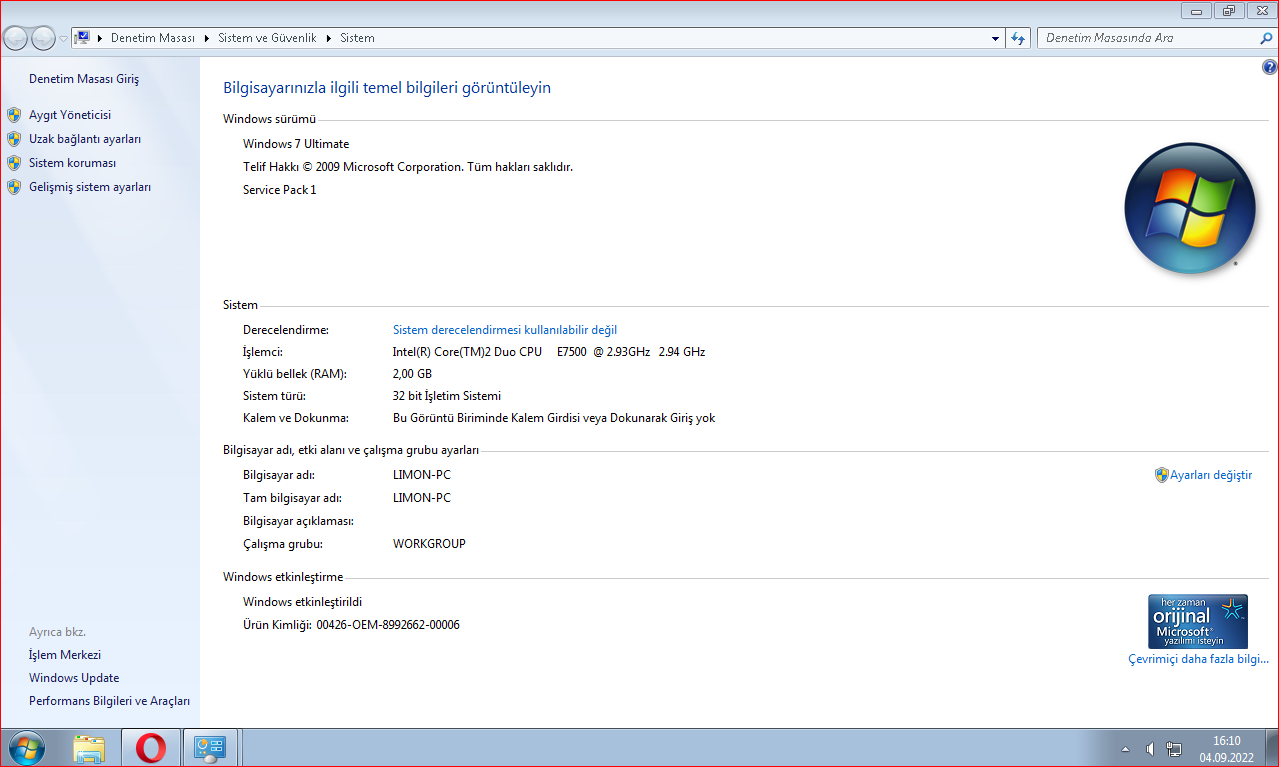Click the search magnifier icon
Image resolution: width=1279 pixels, height=767 pixels.
1266,38
